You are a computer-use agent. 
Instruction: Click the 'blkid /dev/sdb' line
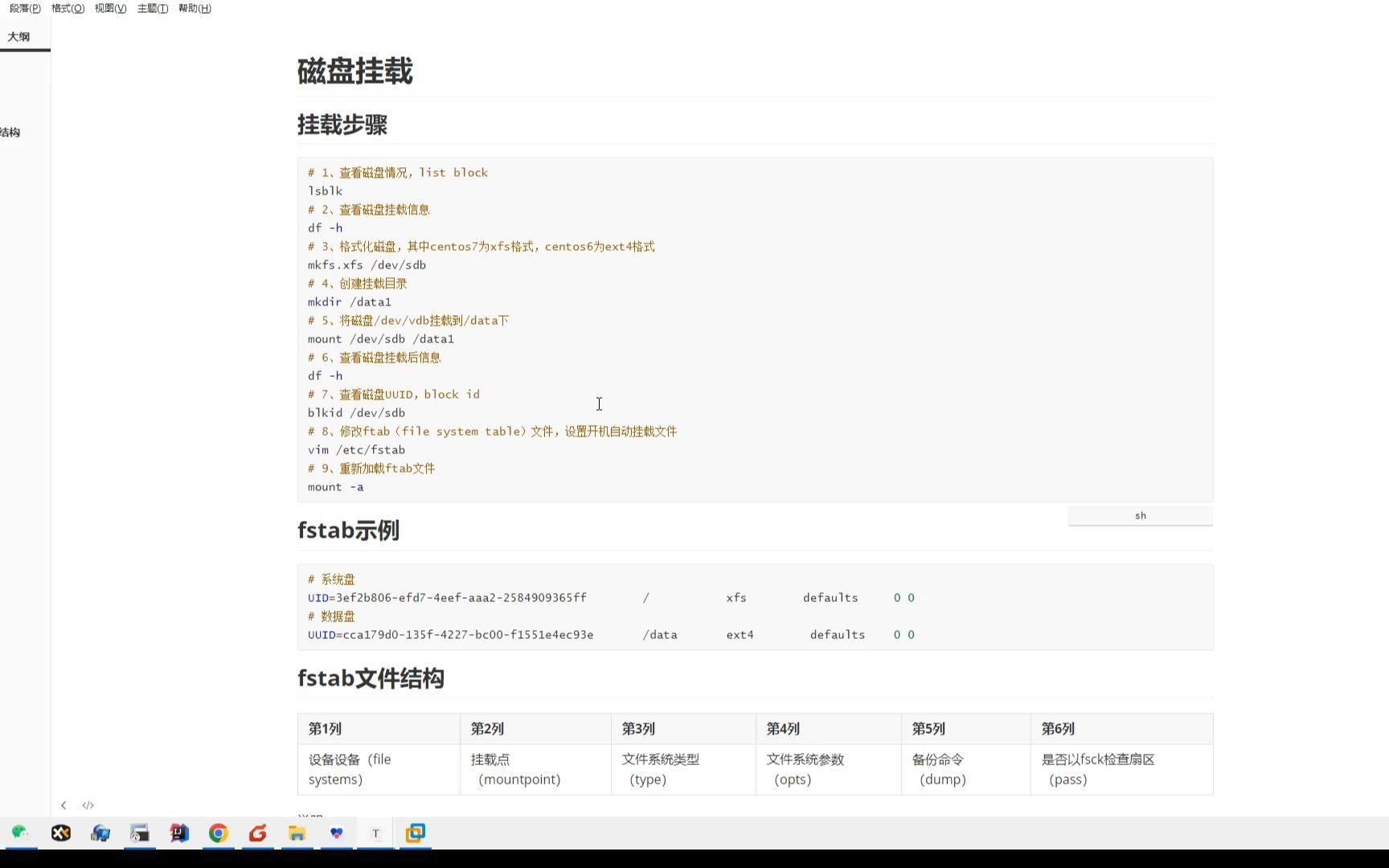356,413
